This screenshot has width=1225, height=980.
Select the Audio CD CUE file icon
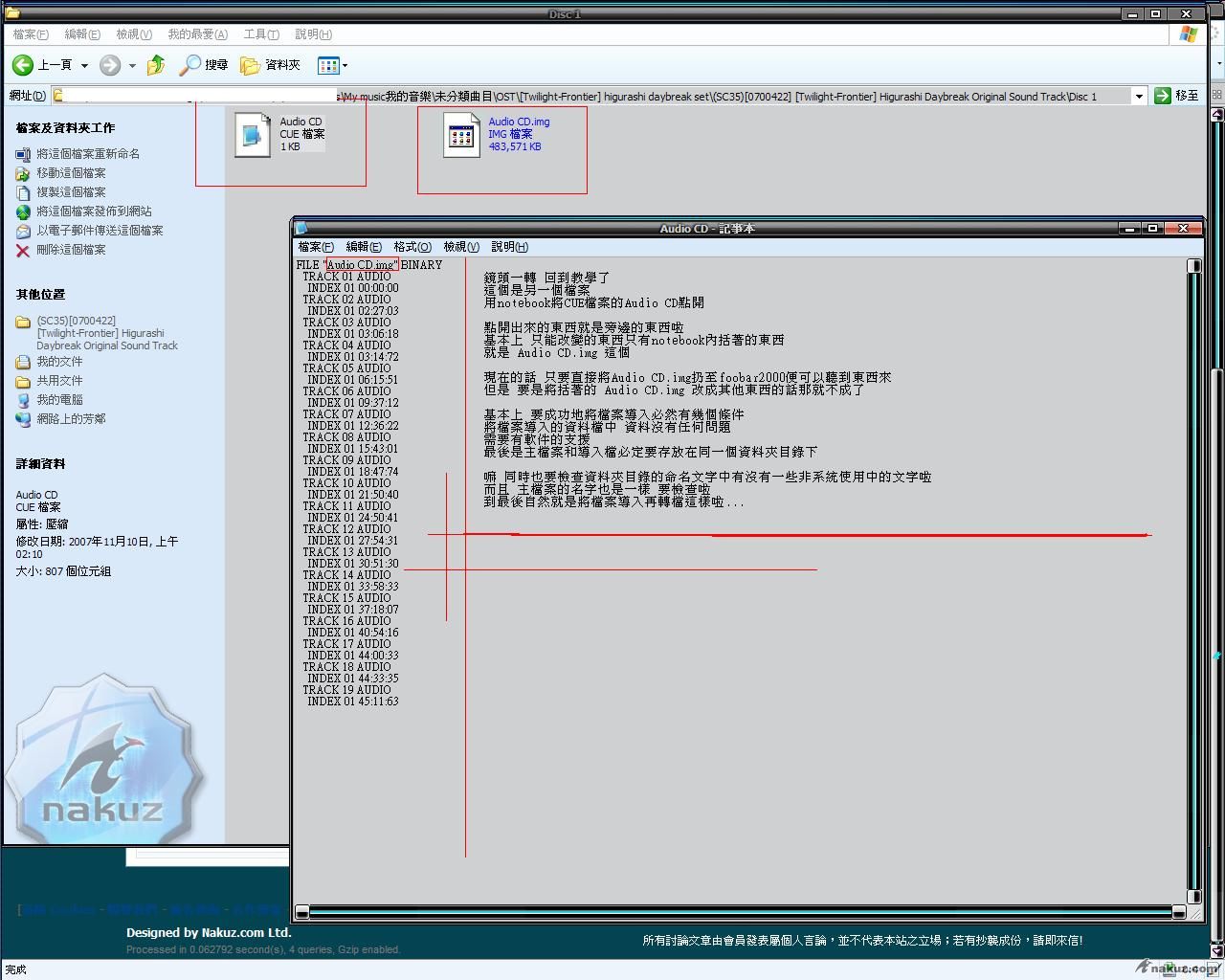pos(253,134)
